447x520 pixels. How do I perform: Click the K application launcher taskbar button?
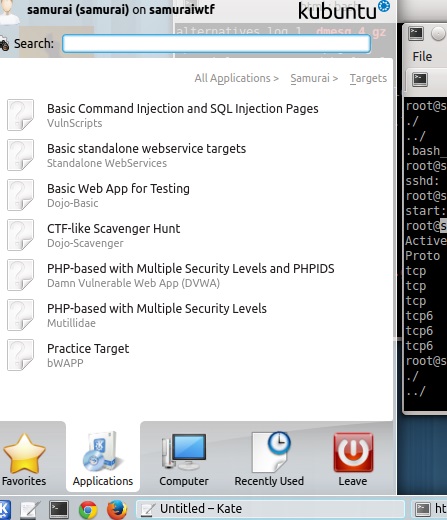click(x=5, y=509)
